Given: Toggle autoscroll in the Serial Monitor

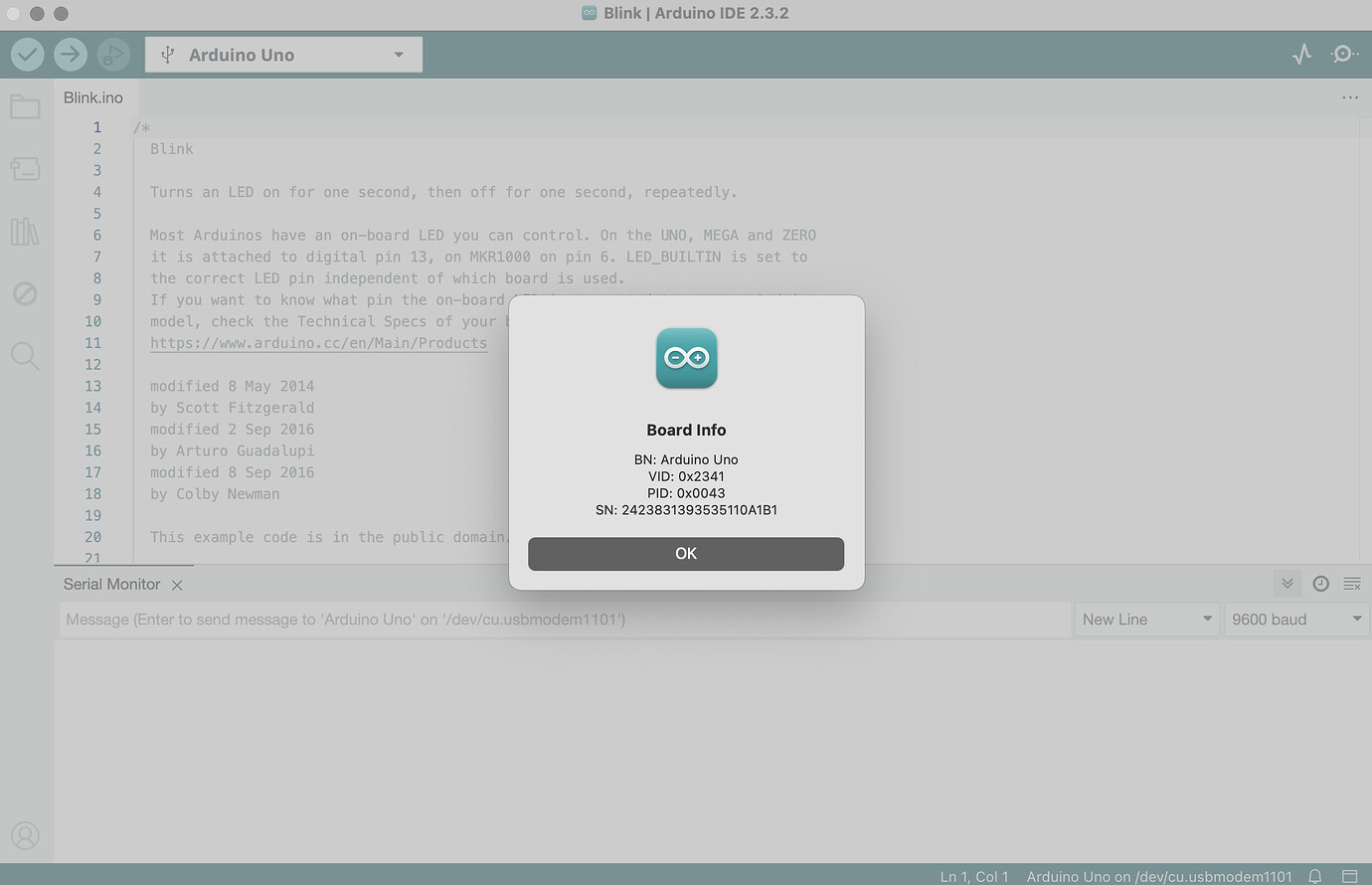Looking at the screenshot, I should coord(1286,584).
